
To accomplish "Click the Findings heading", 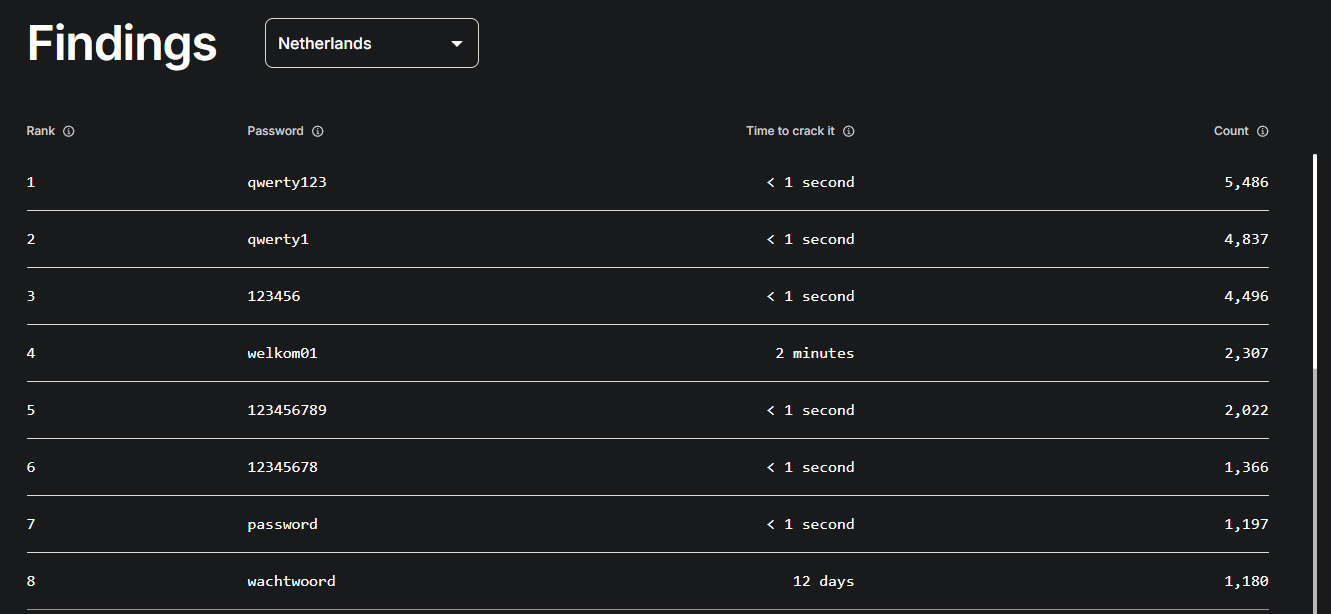I will [122, 44].
